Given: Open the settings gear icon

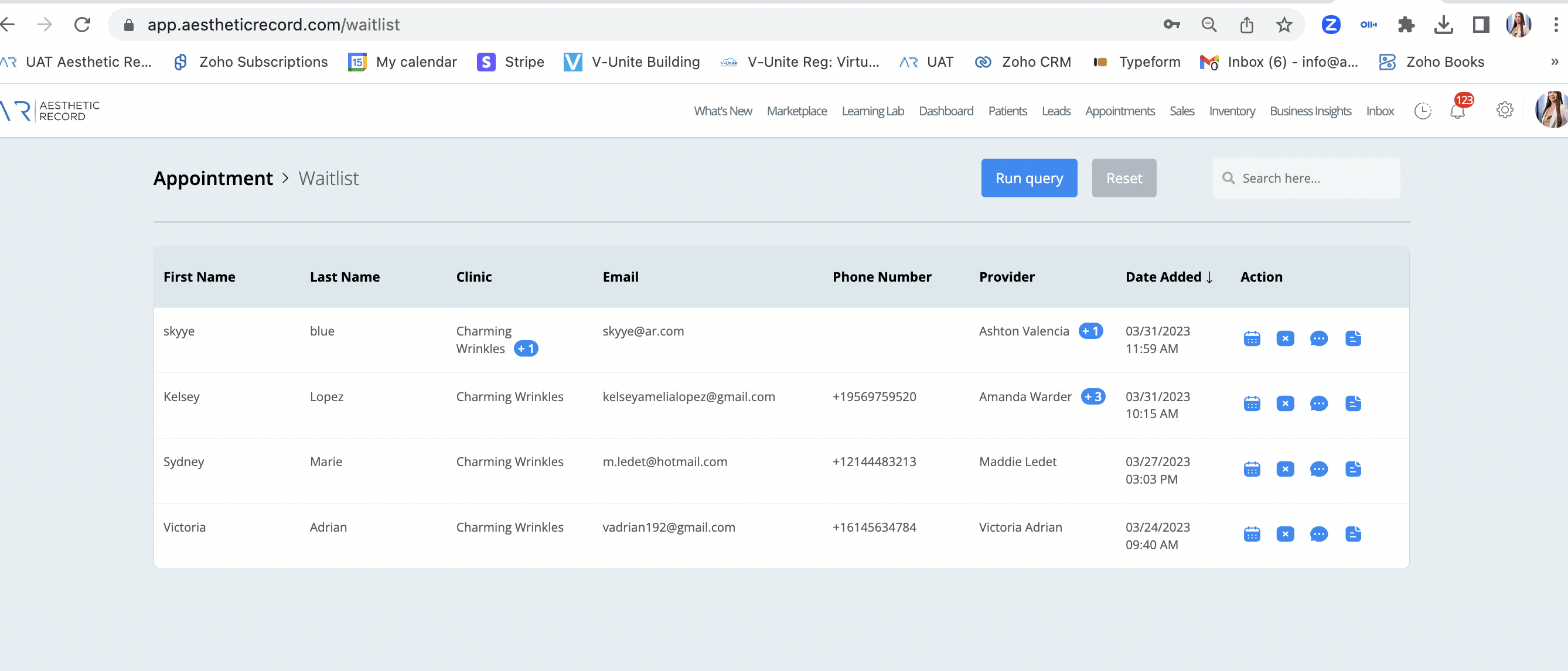Looking at the screenshot, I should point(1505,111).
